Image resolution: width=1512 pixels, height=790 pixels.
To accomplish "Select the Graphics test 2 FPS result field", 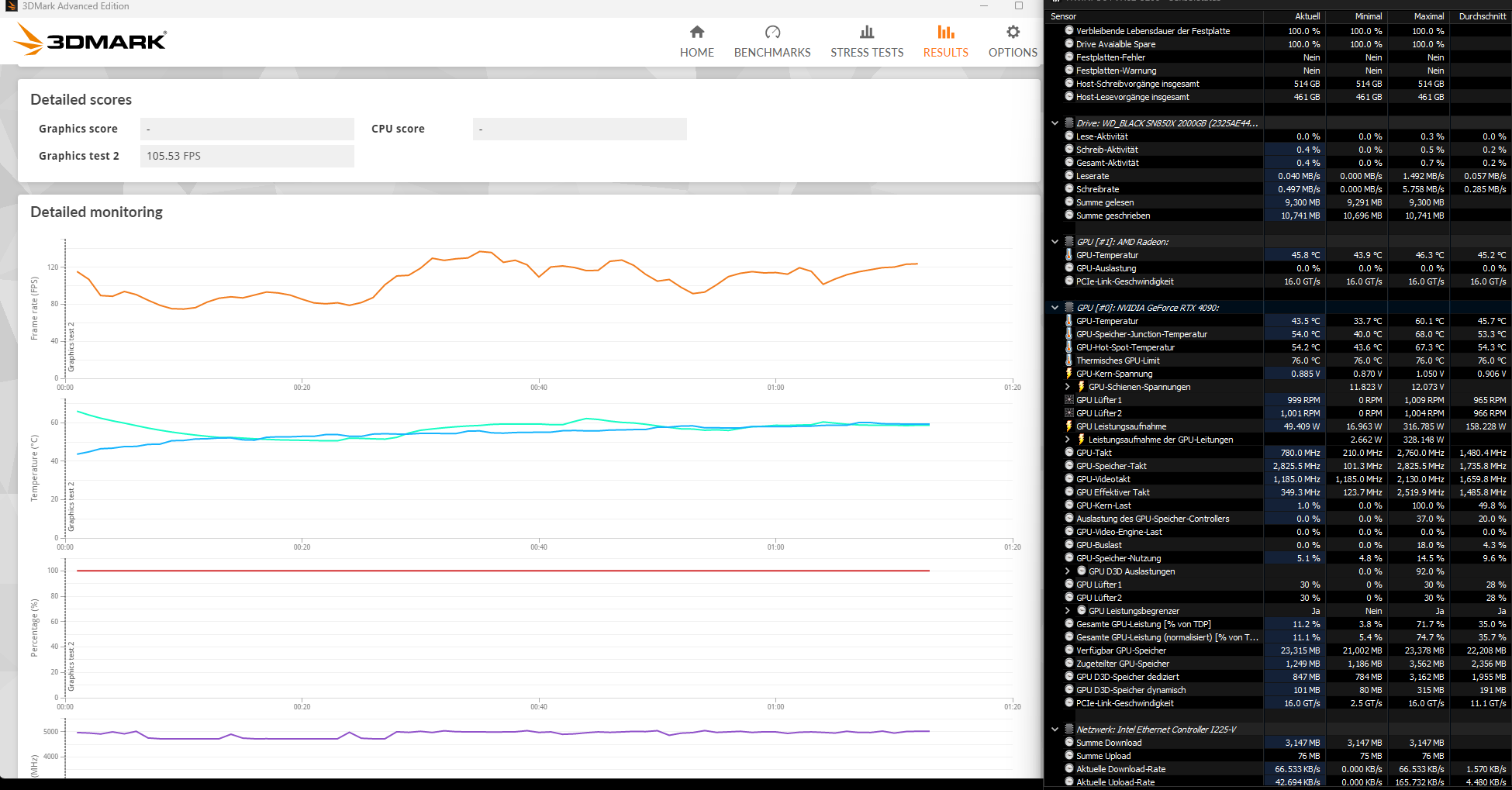I will point(247,156).
